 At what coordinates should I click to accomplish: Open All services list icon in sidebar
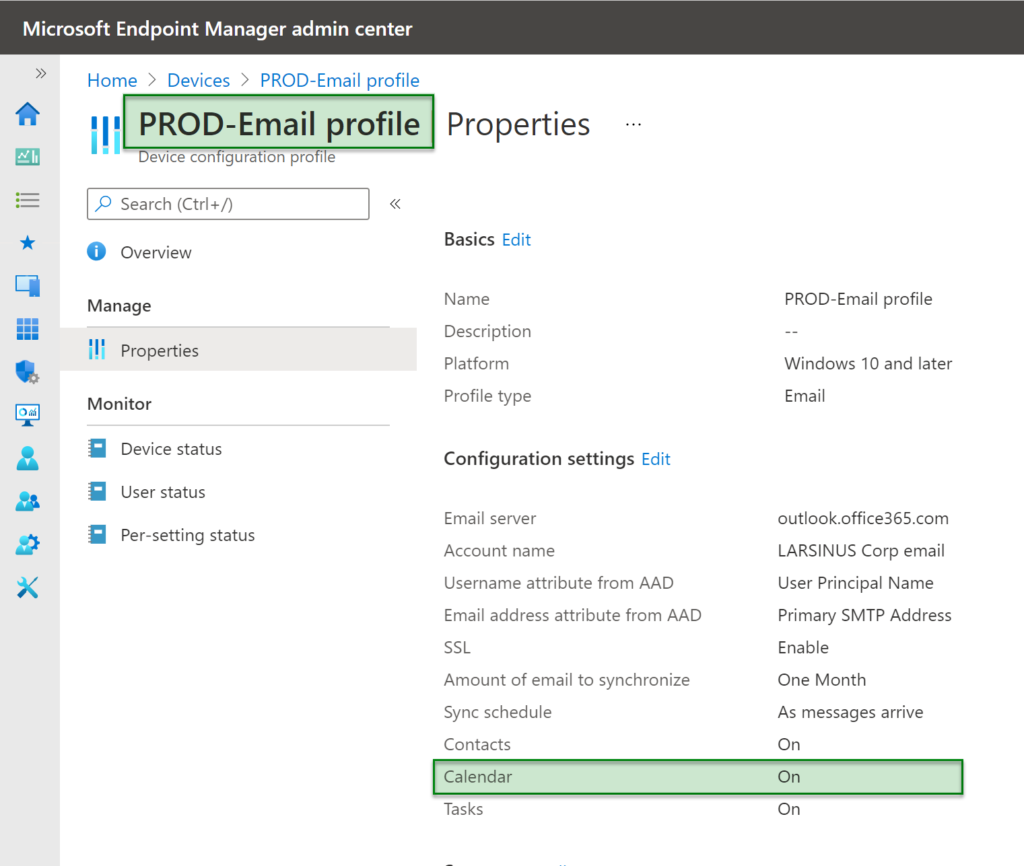[x=27, y=200]
